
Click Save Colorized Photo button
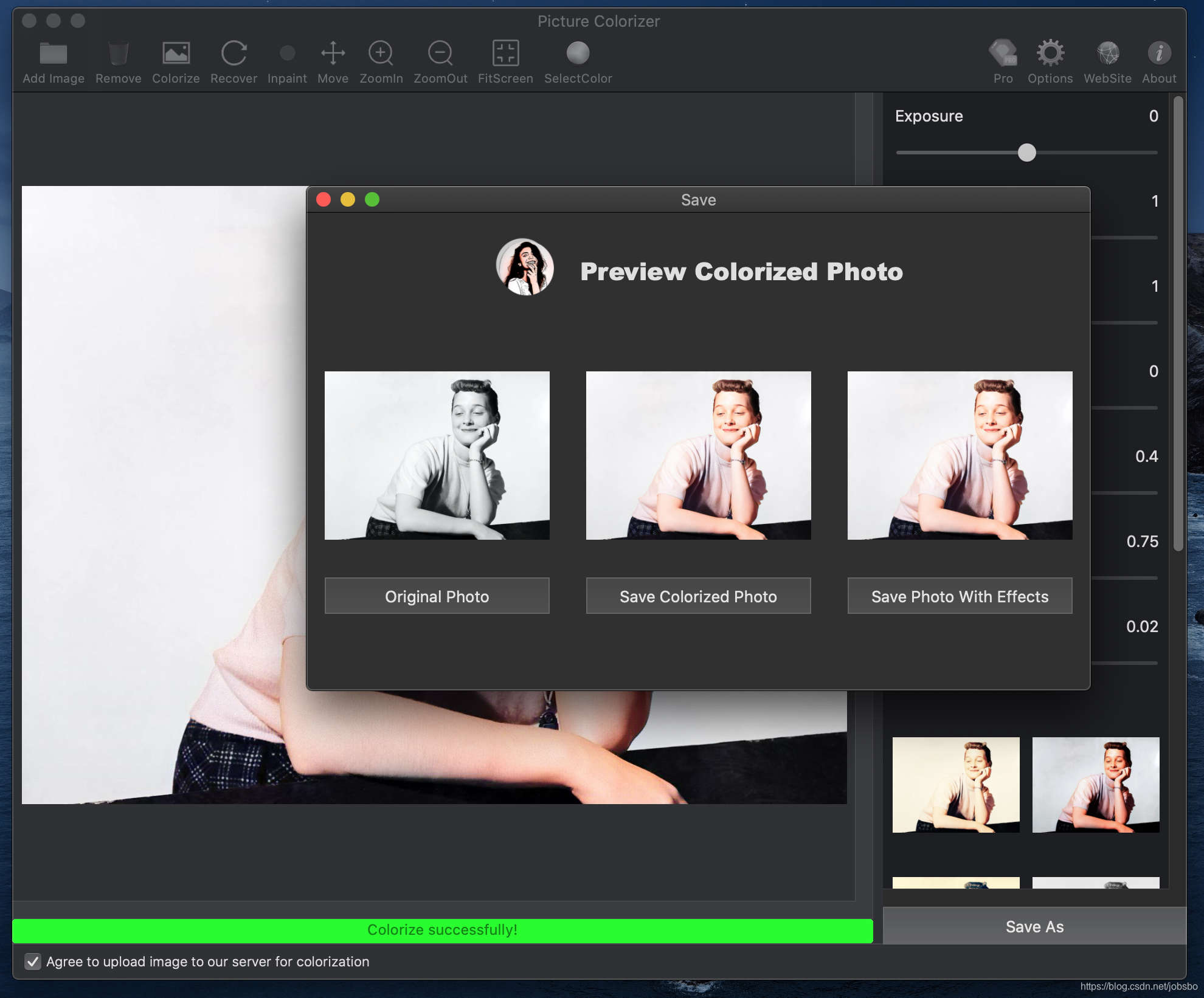point(698,596)
